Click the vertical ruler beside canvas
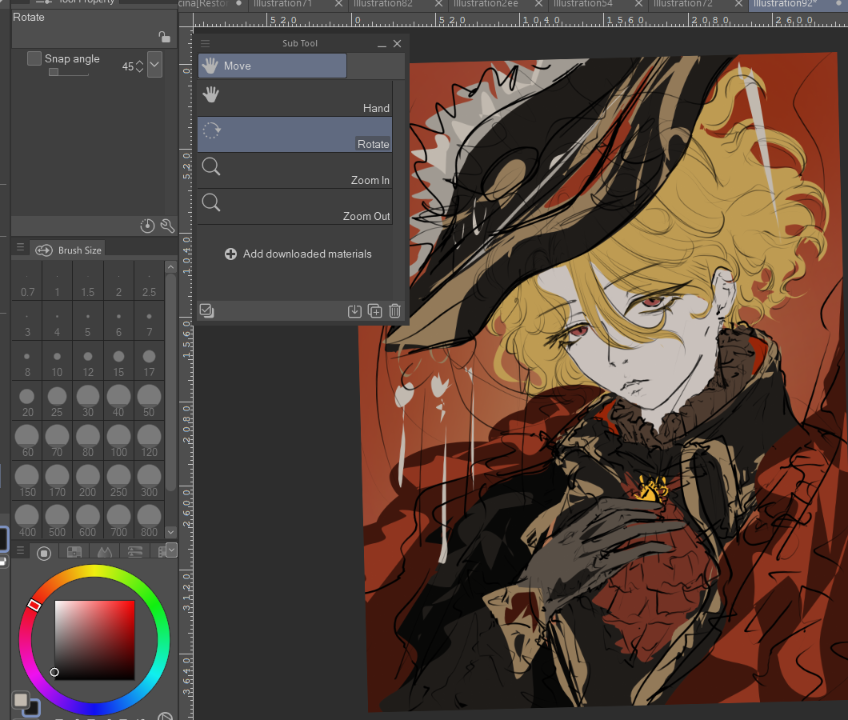 (x=186, y=373)
